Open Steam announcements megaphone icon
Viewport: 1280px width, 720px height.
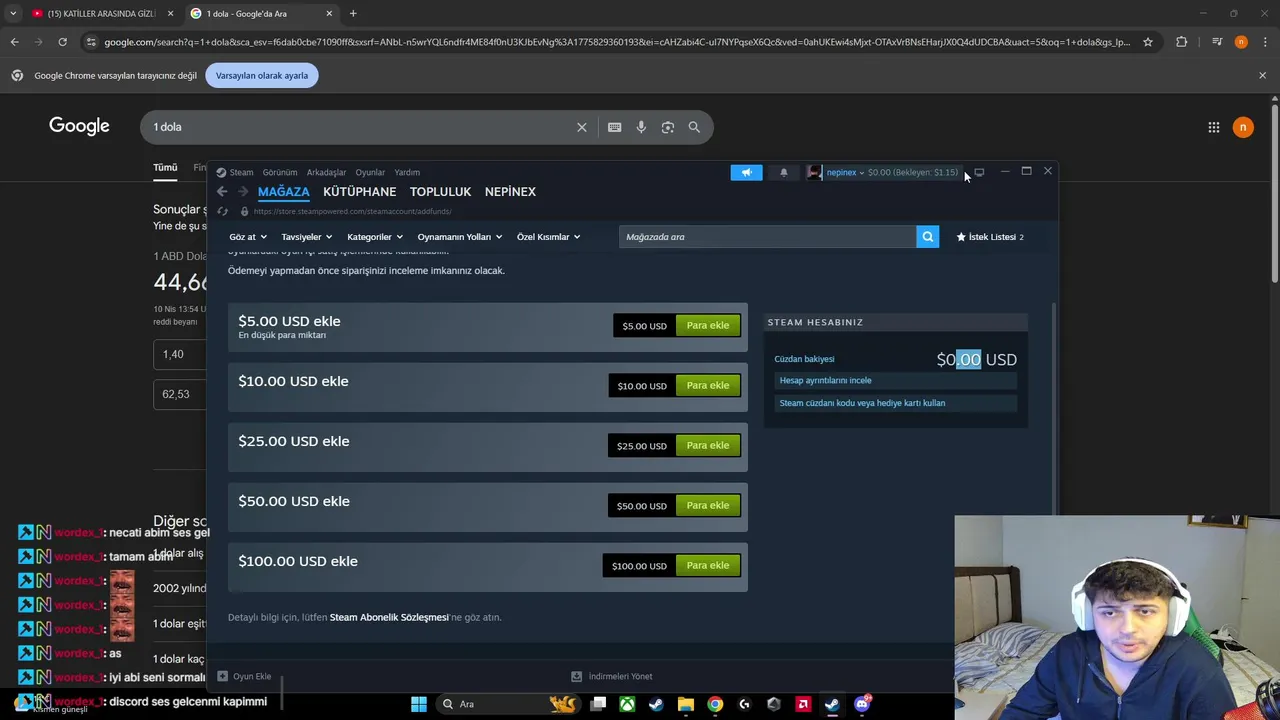pos(746,172)
